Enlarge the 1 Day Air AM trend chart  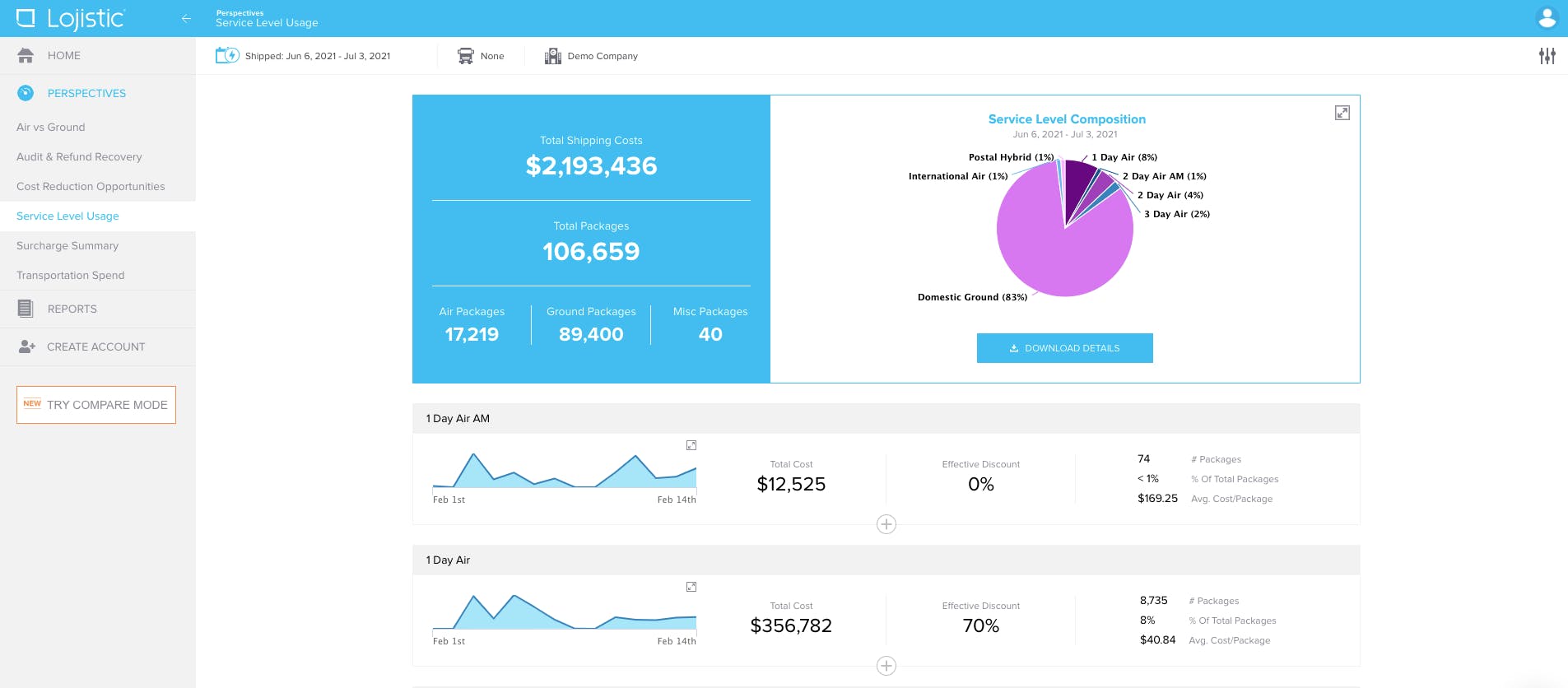click(691, 445)
